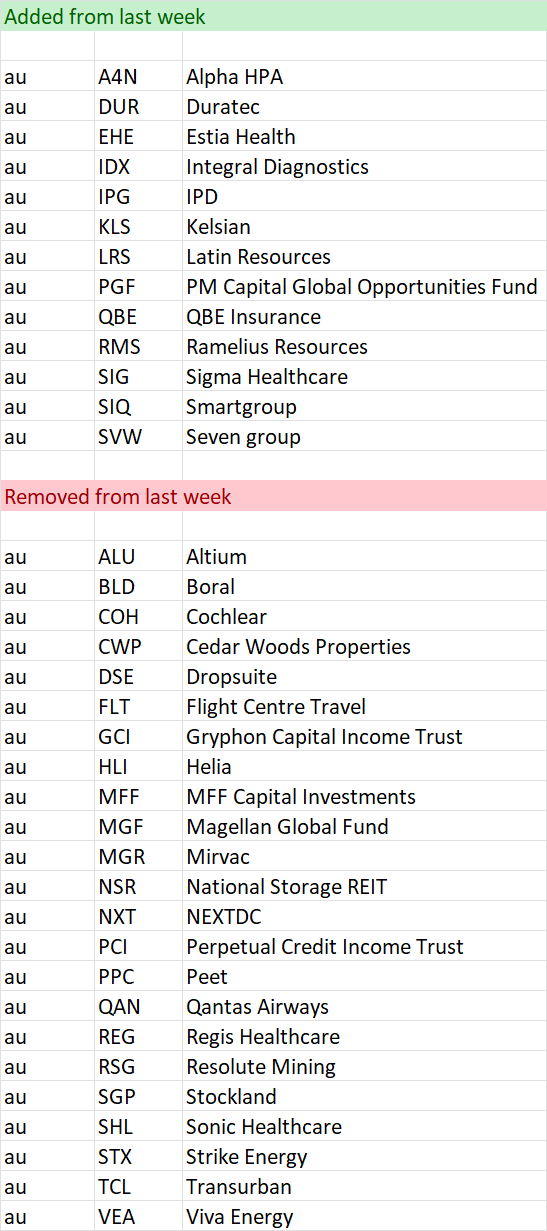Image resolution: width=547 pixels, height=1231 pixels.
Task: Click the Cochlear company cell
Action: click(364, 616)
